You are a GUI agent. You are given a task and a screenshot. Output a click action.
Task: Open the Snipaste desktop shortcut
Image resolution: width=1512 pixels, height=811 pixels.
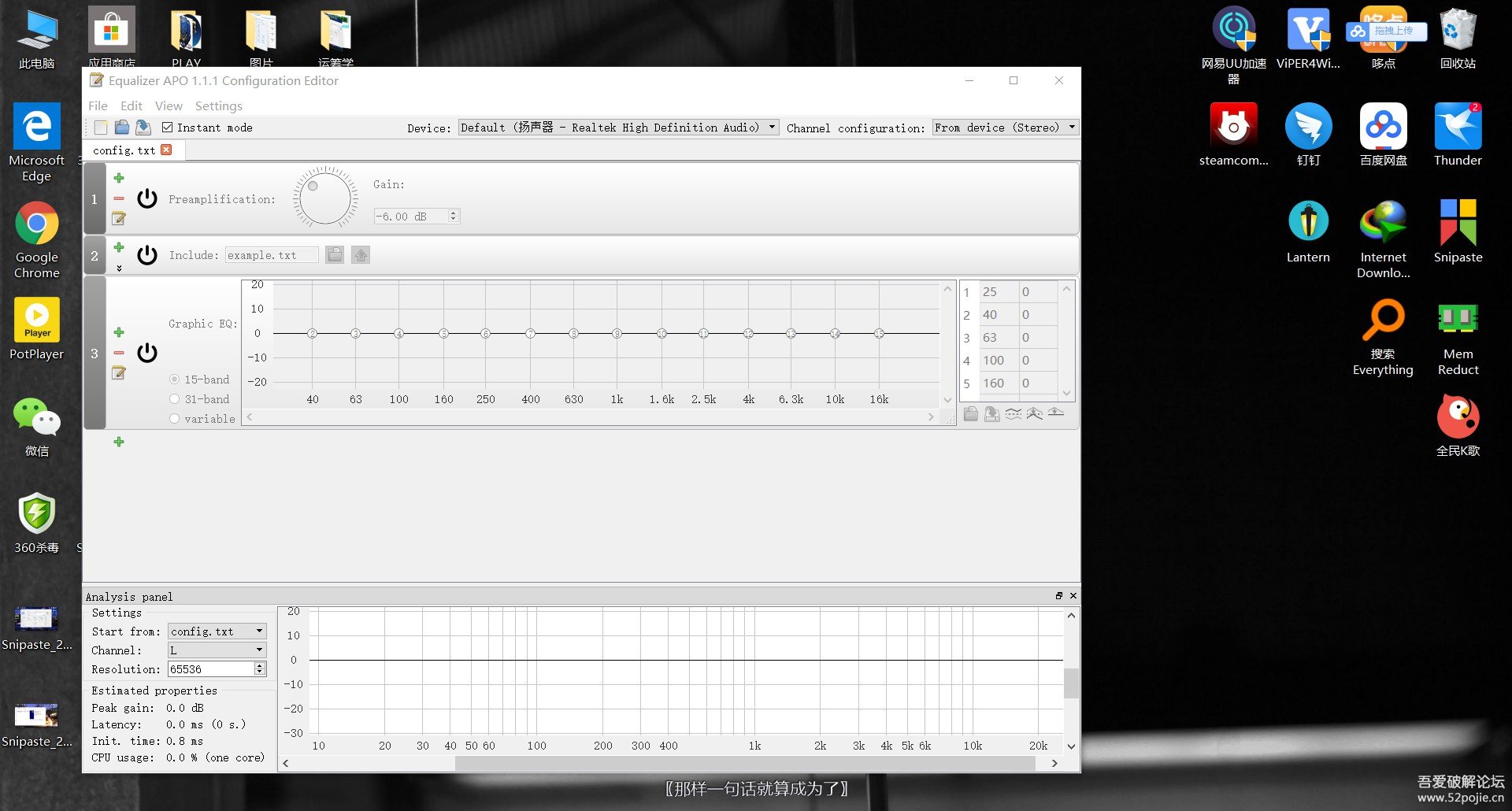1458,231
